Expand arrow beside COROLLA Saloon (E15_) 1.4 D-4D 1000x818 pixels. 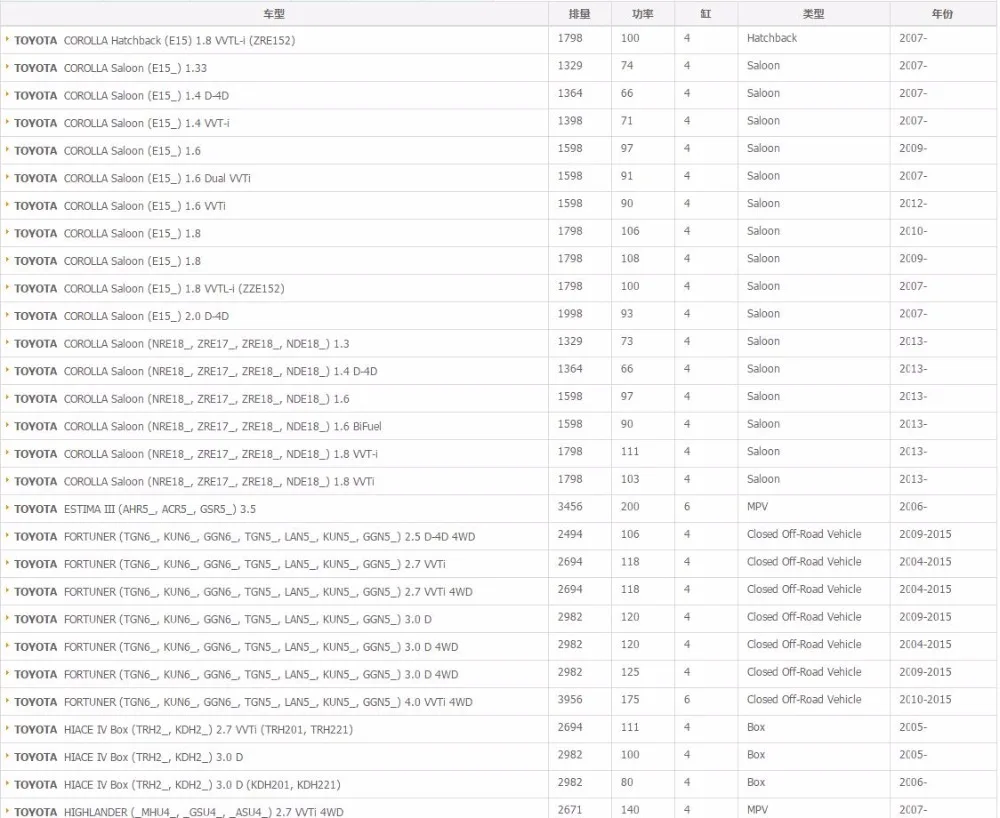(7, 94)
